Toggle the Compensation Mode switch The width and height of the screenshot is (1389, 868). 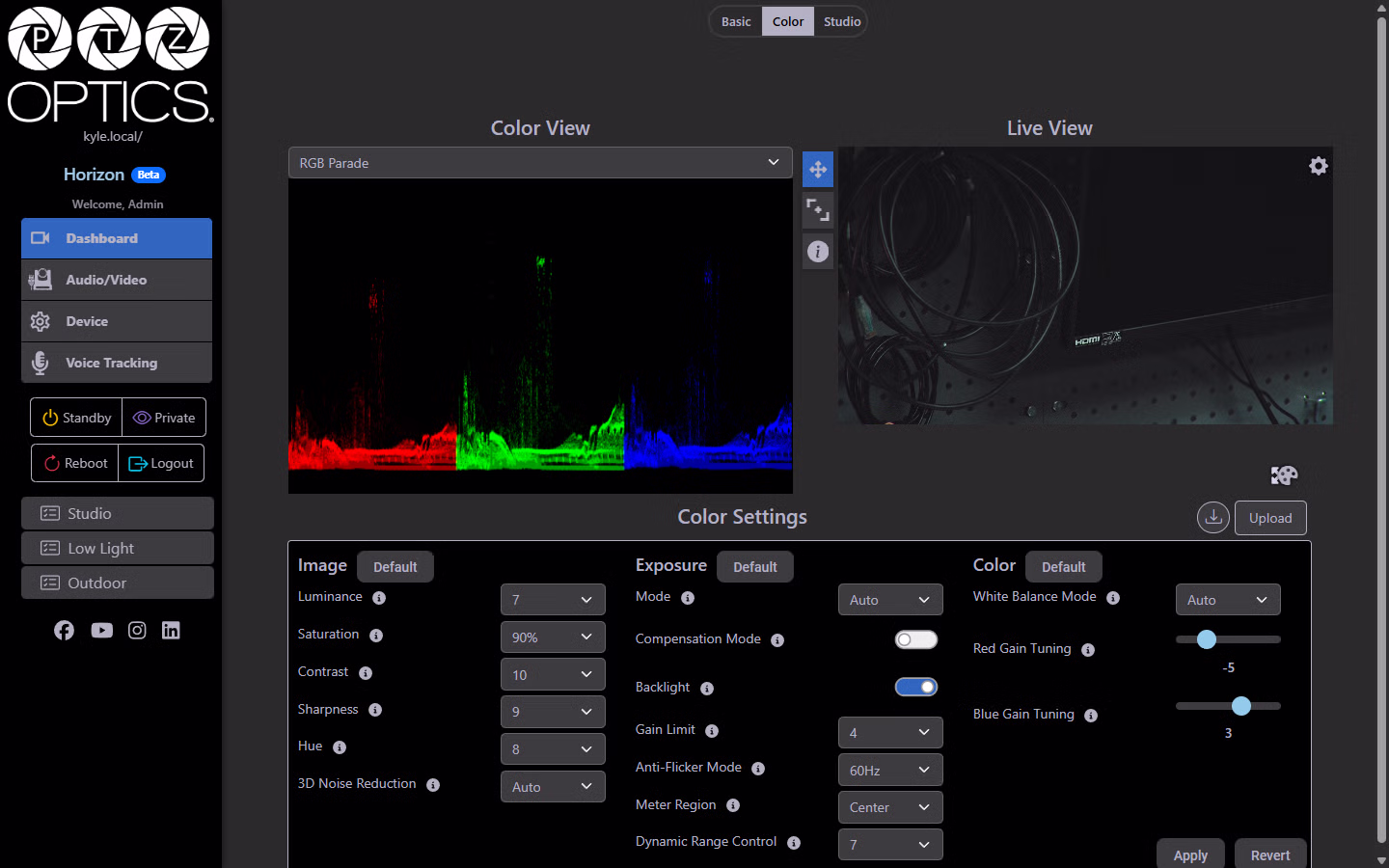click(916, 639)
